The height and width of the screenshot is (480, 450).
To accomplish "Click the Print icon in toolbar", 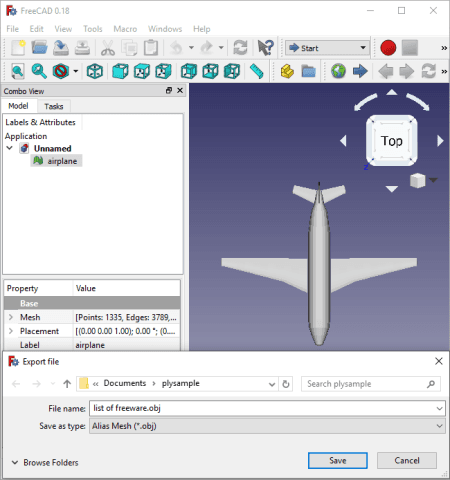I will pyautogui.click(x=82, y=48).
